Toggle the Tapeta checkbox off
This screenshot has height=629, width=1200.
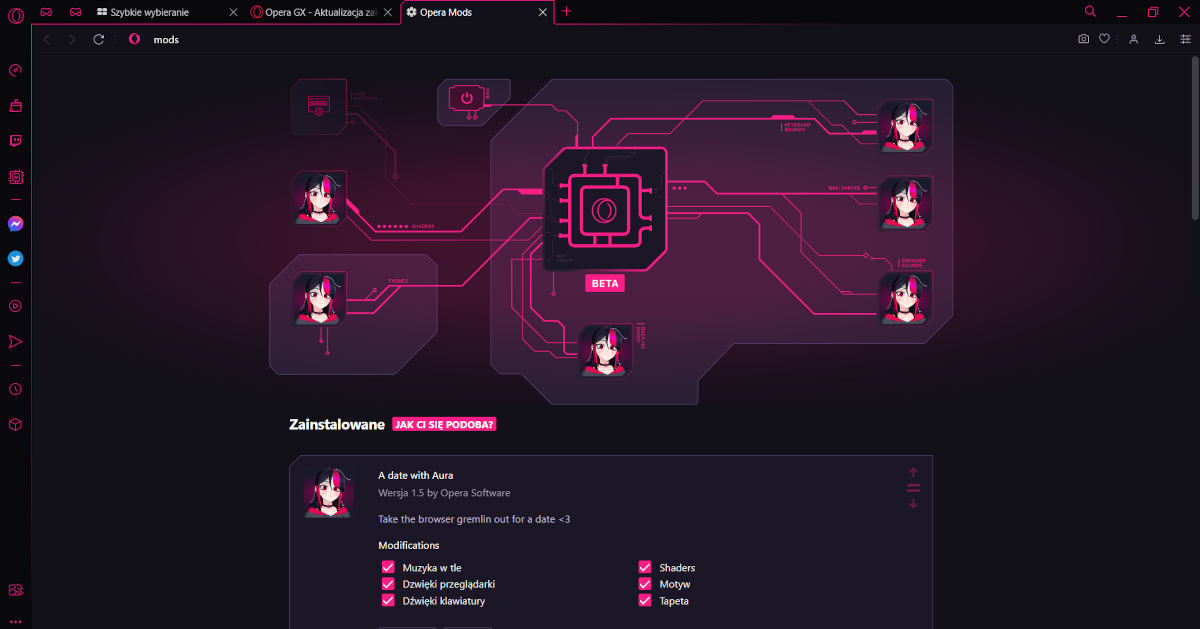pyautogui.click(x=645, y=601)
